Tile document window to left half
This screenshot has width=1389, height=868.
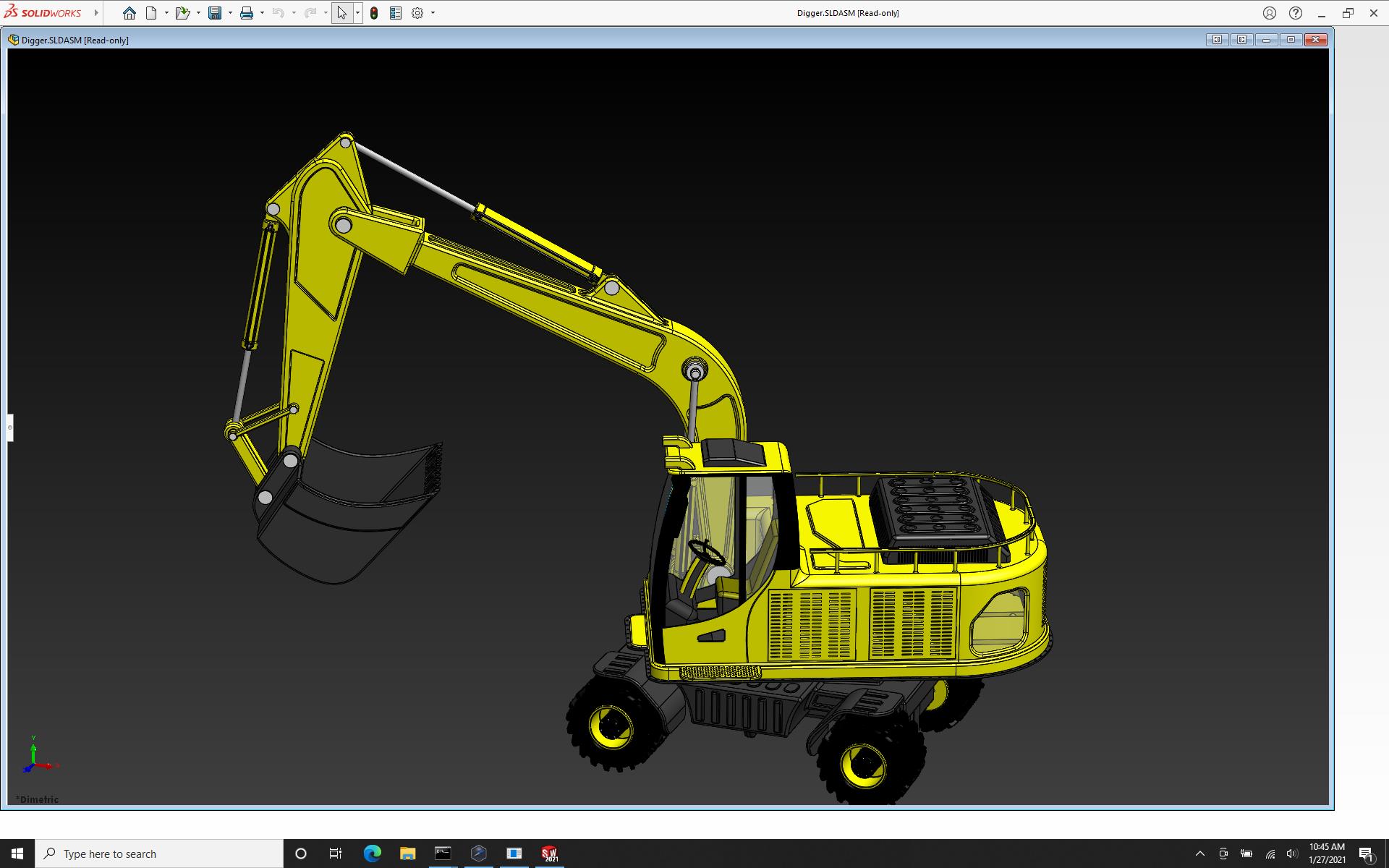point(1217,40)
